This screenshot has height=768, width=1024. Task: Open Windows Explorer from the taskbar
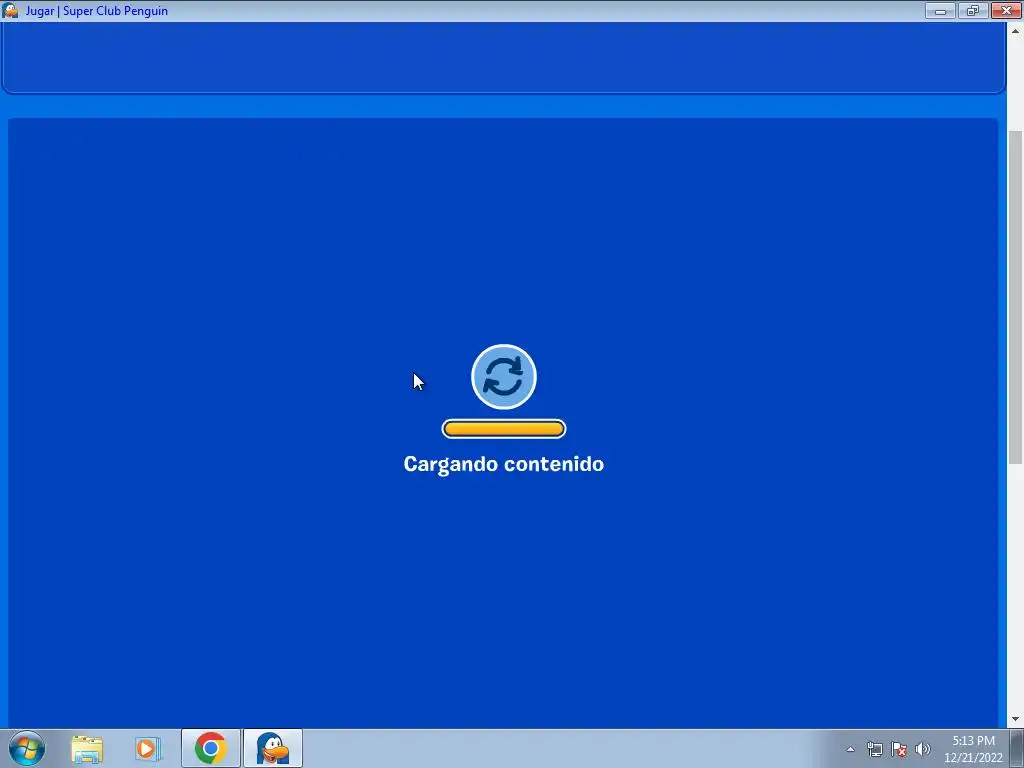pos(87,749)
